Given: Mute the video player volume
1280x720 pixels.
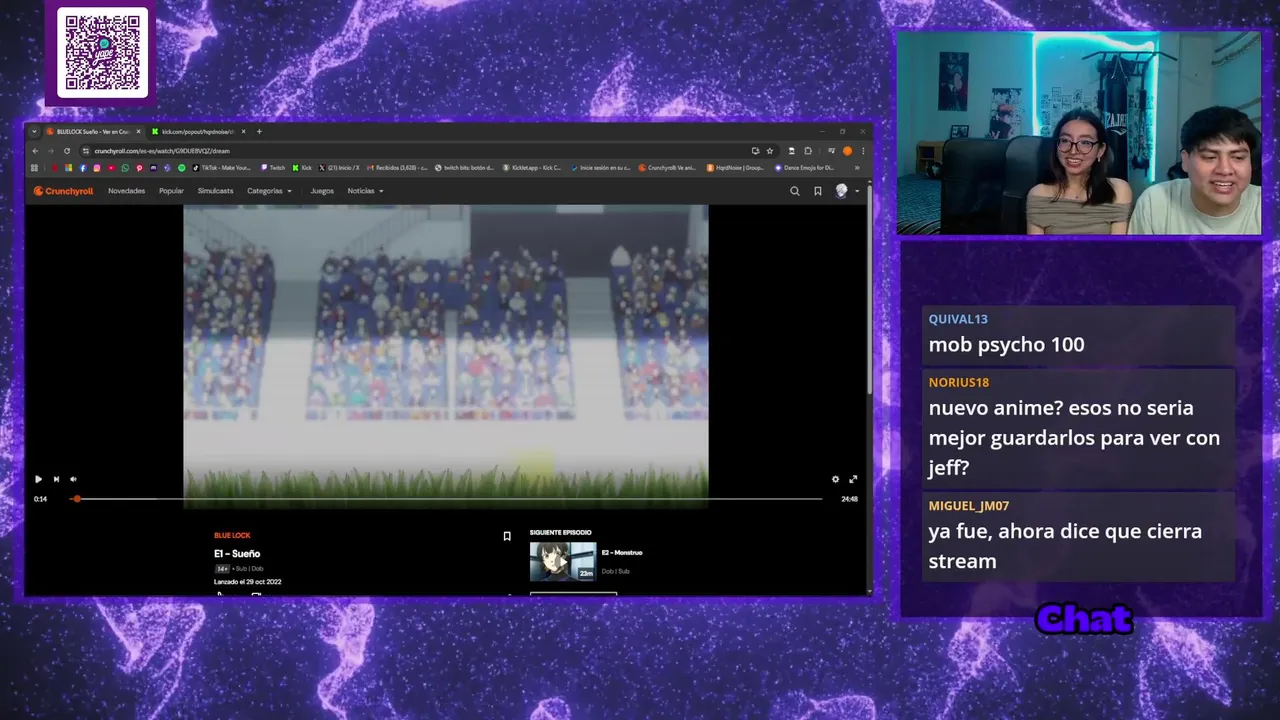Looking at the screenshot, I should pyautogui.click(x=73, y=479).
